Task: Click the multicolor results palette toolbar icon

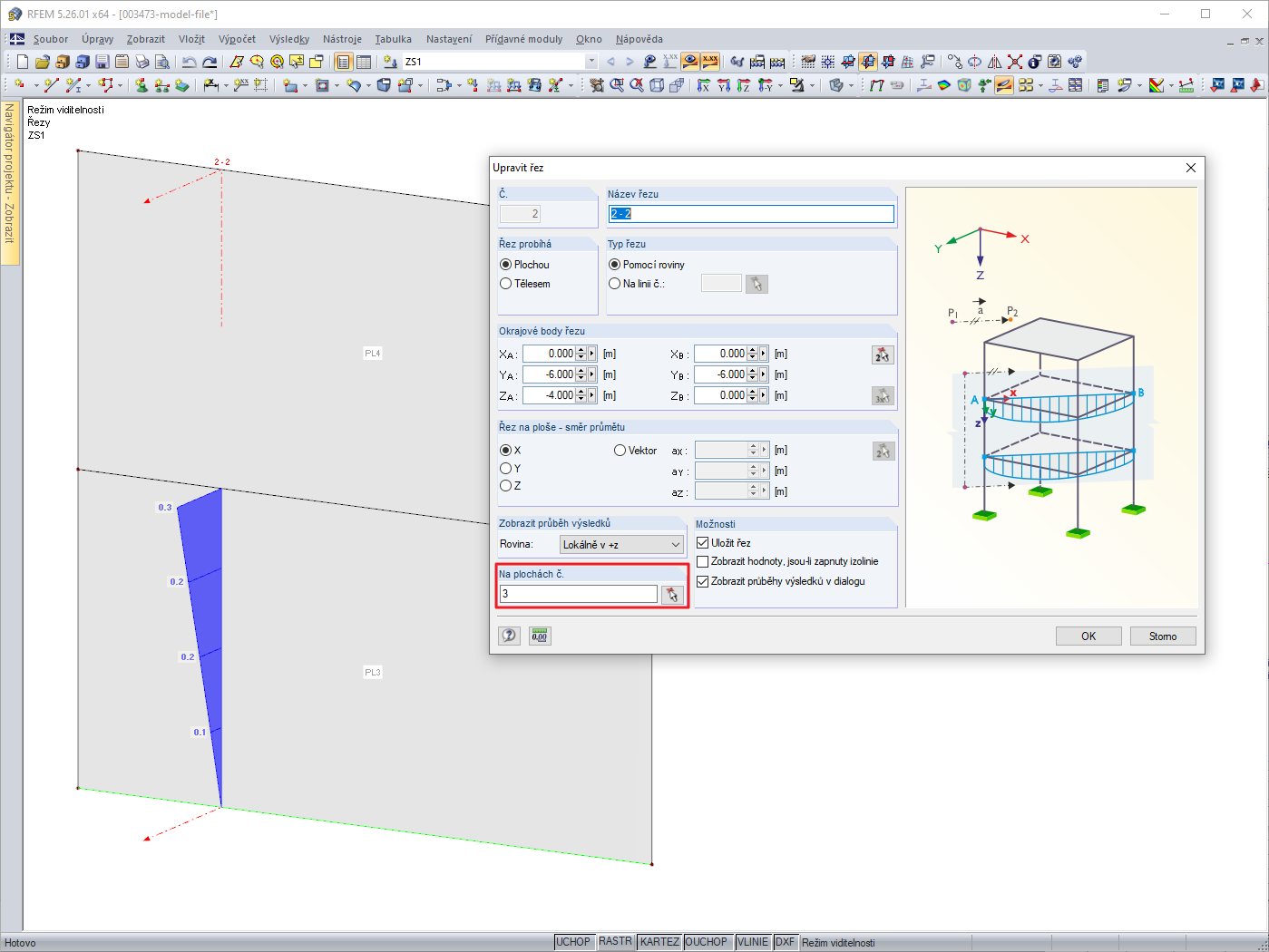Action: pos(1157,85)
